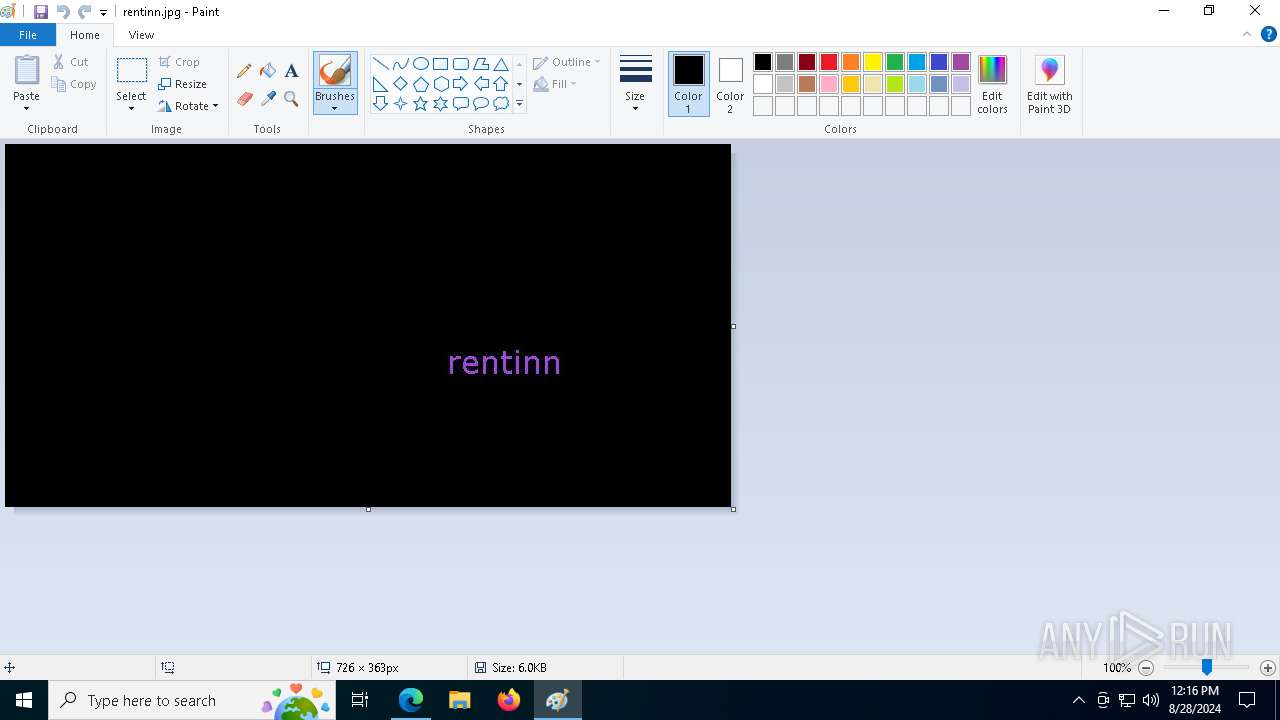This screenshot has height=720, width=1280.
Task: Choose the Curve shape
Action: 400,63
